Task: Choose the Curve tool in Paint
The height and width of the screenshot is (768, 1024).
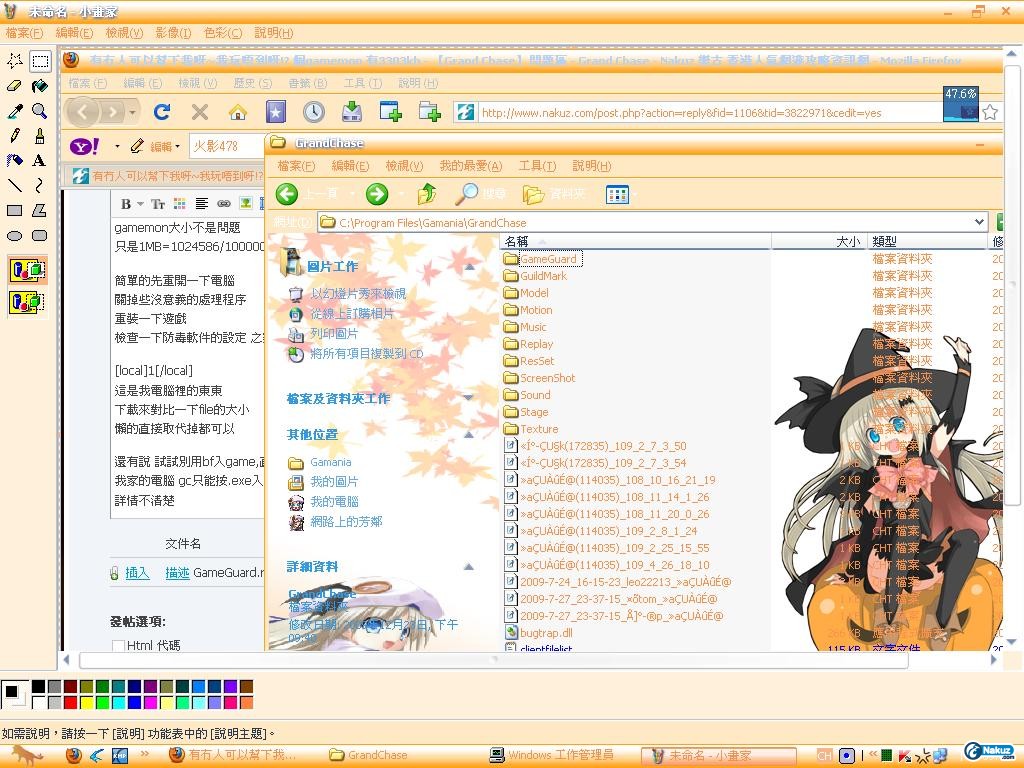Action: (40, 185)
